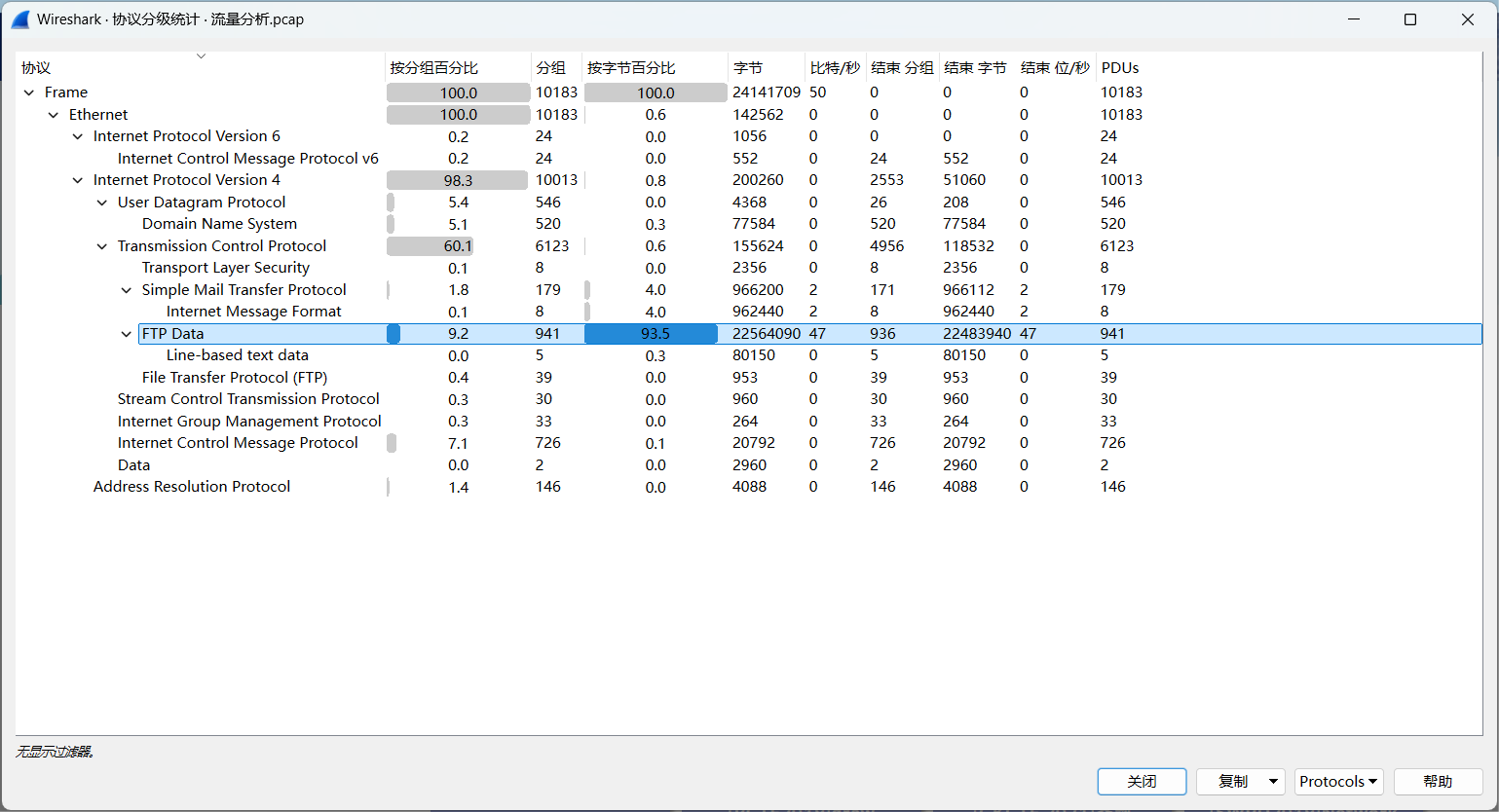
Task: Click the Frame row label
Action: pyautogui.click(x=66, y=92)
